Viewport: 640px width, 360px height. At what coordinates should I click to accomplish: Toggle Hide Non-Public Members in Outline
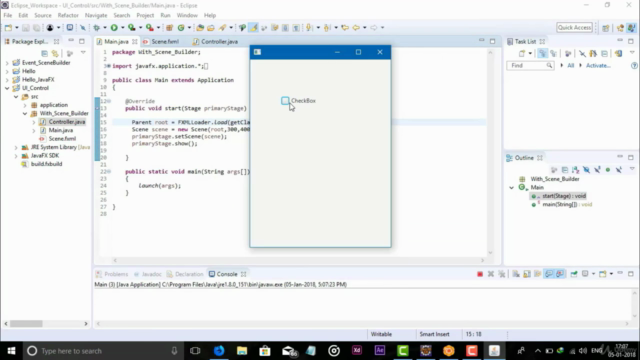coord(608,170)
